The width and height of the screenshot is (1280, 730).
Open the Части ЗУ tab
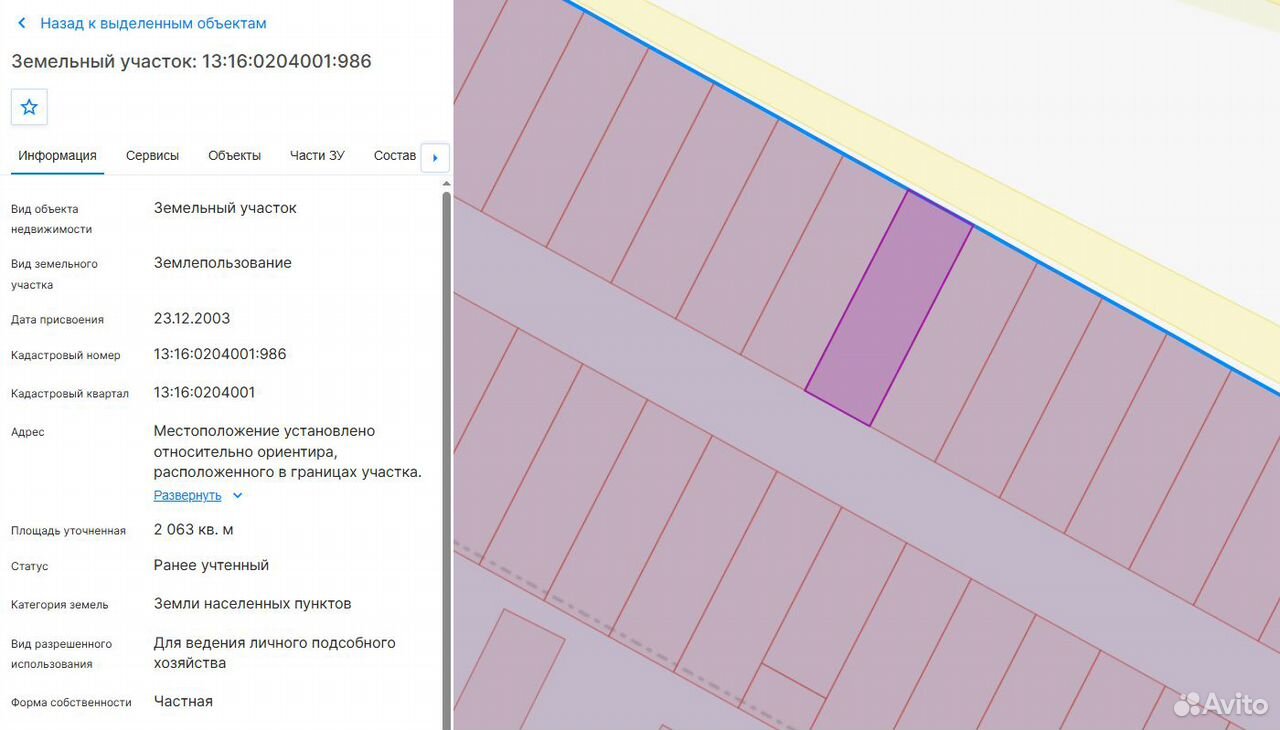pyautogui.click(x=317, y=156)
